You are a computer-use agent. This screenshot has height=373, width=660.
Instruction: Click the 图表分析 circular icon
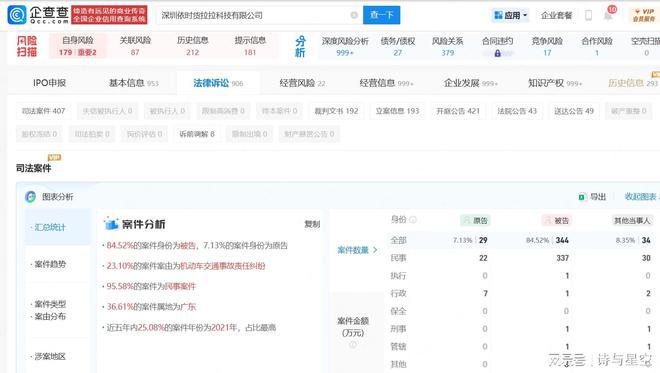pos(30,197)
